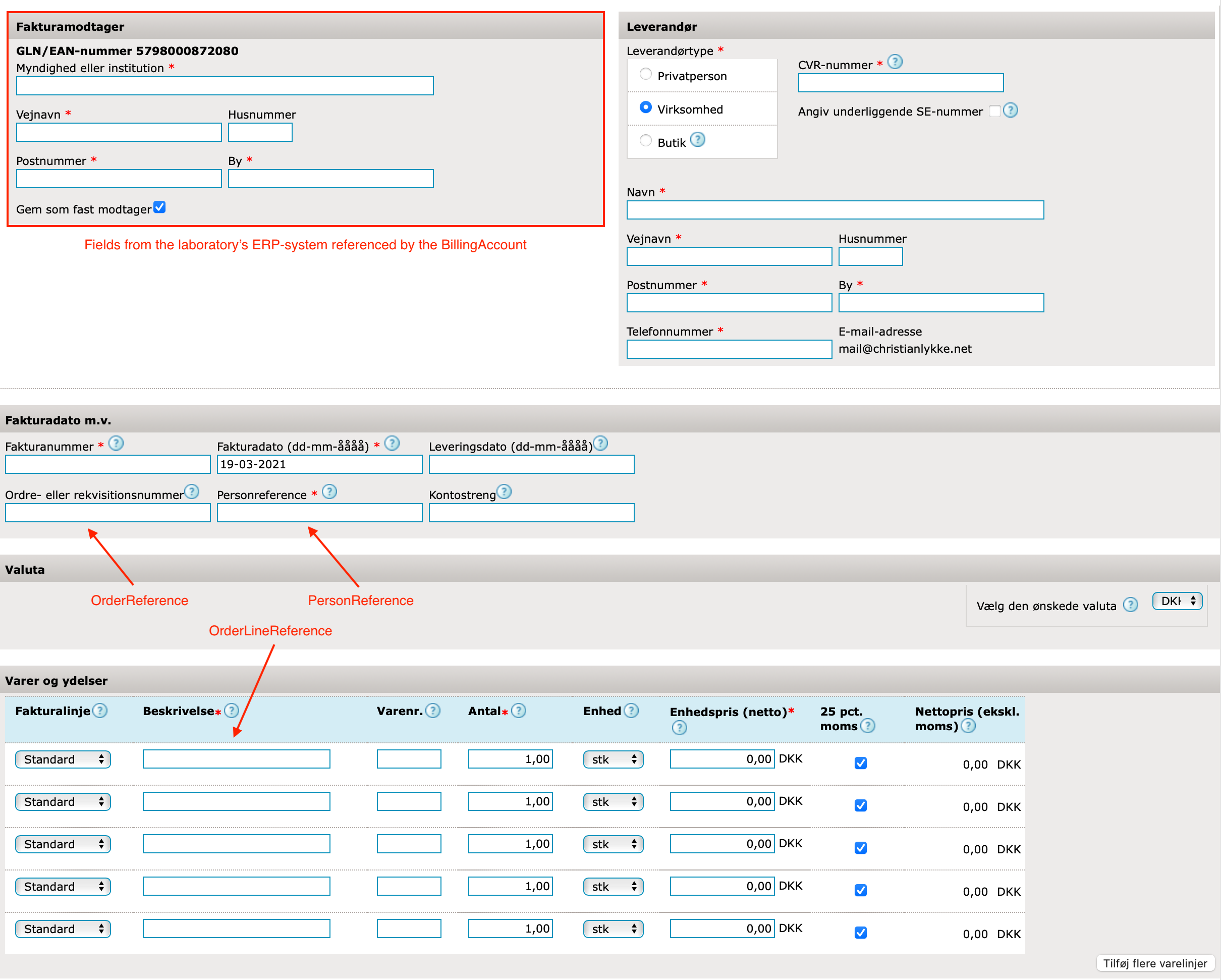This screenshot has height=980, width=1221.
Task: Toggle moms checkbox in fourth invoice line
Action: coord(861,891)
